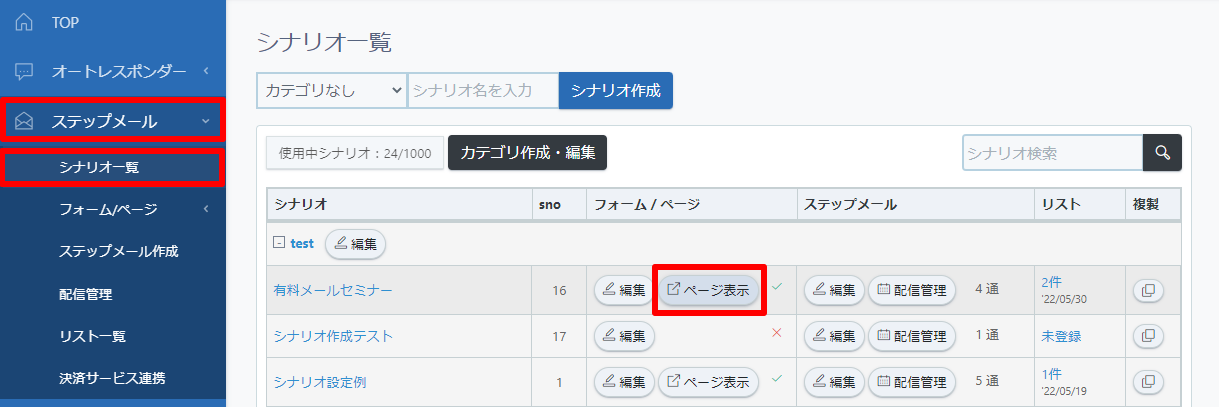The width and height of the screenshot is (1219, 407).
Task: Click the カテゴリ作成・編集 button
Action: [x=527, y=153]
